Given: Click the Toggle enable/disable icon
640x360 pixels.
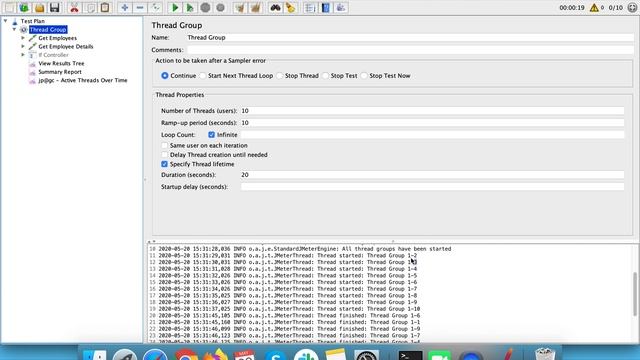Looking at the screenshot, I should pos(155,7).
